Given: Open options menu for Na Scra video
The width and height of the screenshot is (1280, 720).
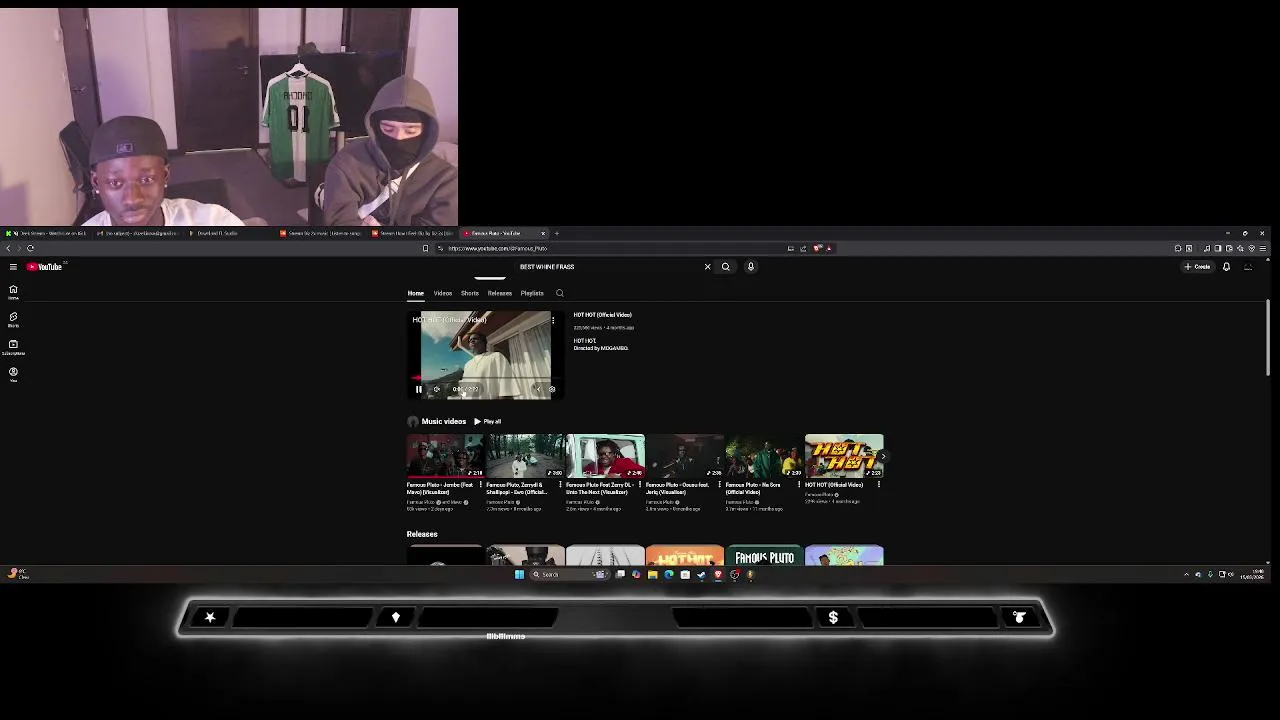Looking at the screenshot, I should click(x=799, y=485).
